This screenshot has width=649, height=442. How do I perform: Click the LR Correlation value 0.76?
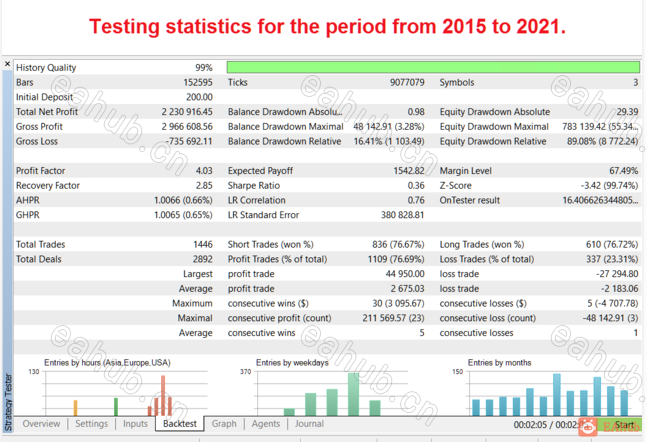click(x=416, y=200)
